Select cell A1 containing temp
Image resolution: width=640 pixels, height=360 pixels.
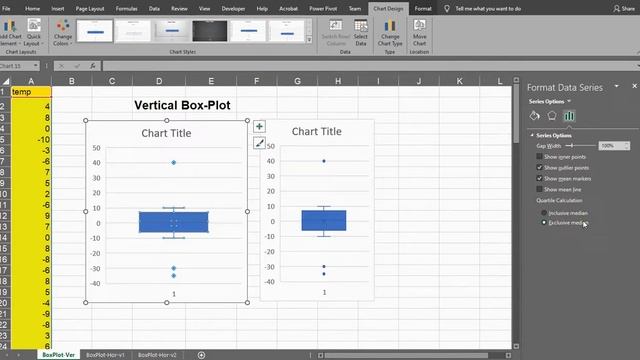point(31,92)
